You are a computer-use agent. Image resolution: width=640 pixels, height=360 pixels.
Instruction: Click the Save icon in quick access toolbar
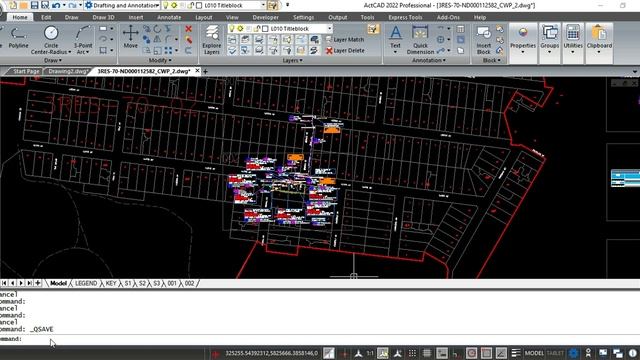pos(34,5)
